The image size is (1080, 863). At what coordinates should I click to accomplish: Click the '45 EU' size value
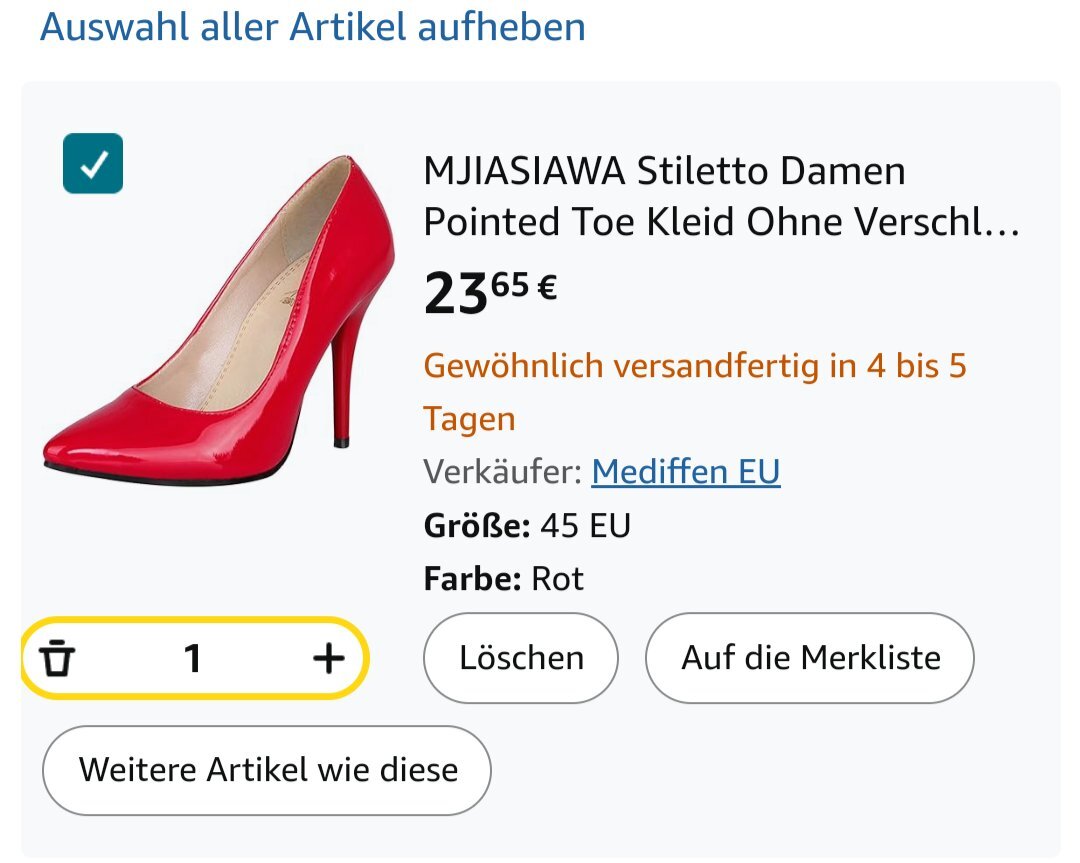click(x=585, y=525)
